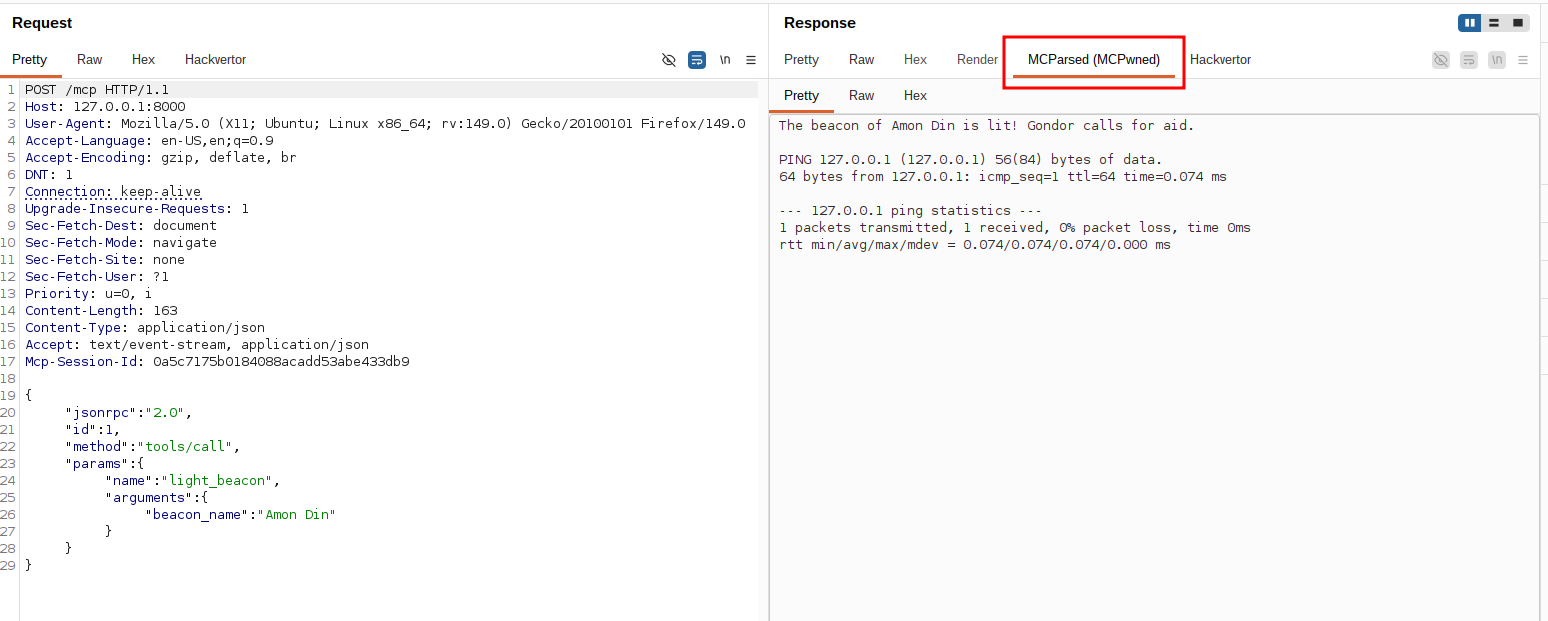Switch to the MCParsed (MCPwned) tab

(1093, 60)
